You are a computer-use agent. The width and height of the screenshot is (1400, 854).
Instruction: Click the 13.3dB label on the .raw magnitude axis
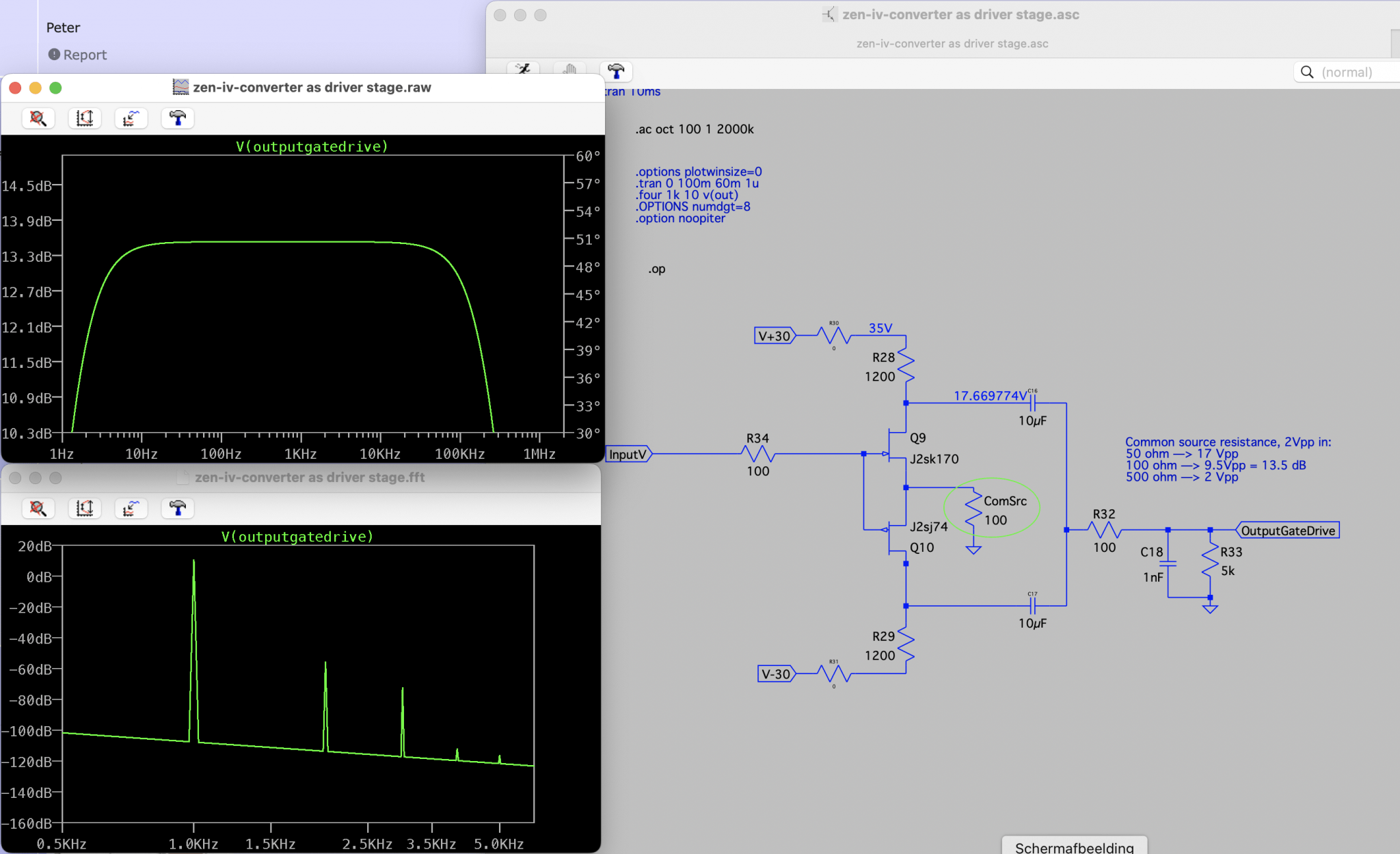click(x=27, y=256)
